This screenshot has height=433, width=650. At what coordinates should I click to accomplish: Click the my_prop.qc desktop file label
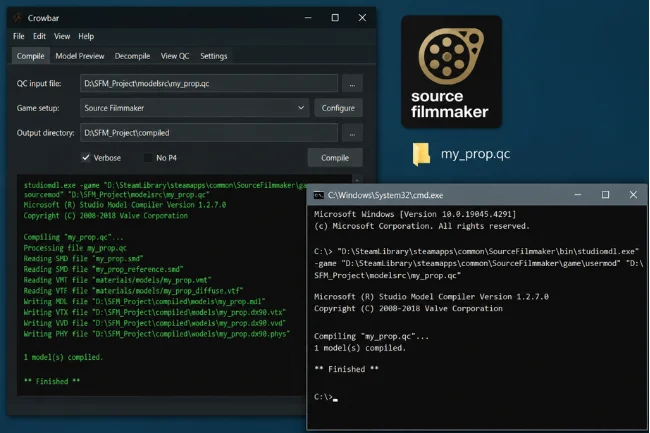click(475, 154)
